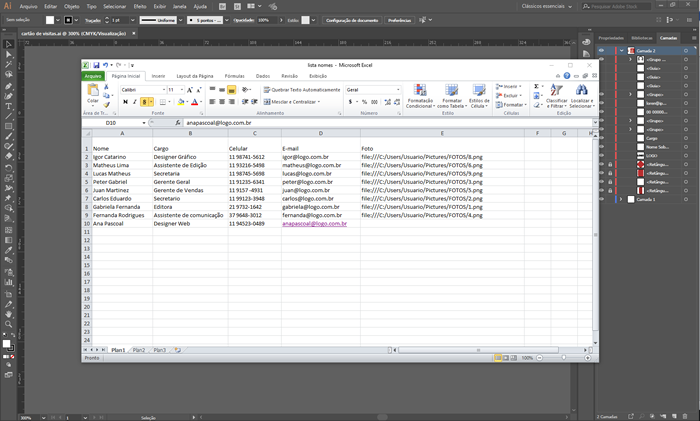
Task: Click the Save icon in Excel quick access
Action: pyautogui.click(x=96, y=65)
